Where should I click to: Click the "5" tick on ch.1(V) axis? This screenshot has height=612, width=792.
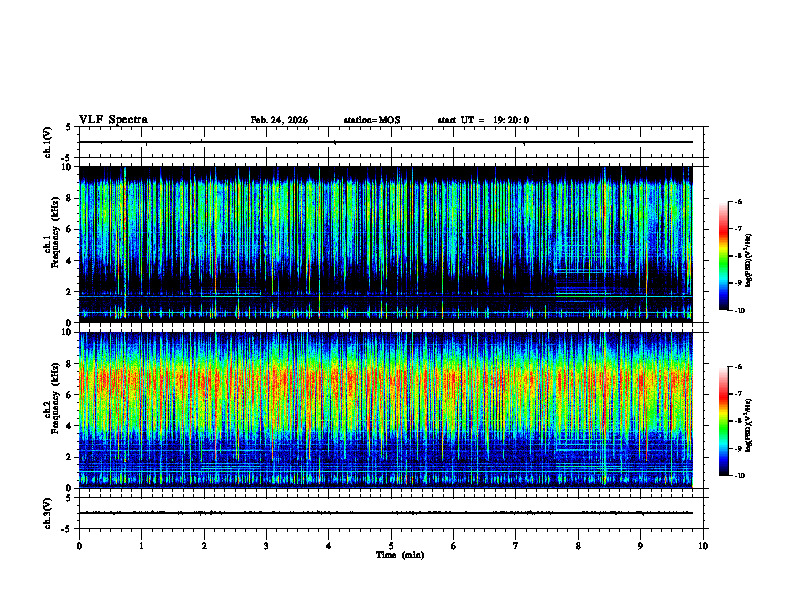[x=70, y=128]
